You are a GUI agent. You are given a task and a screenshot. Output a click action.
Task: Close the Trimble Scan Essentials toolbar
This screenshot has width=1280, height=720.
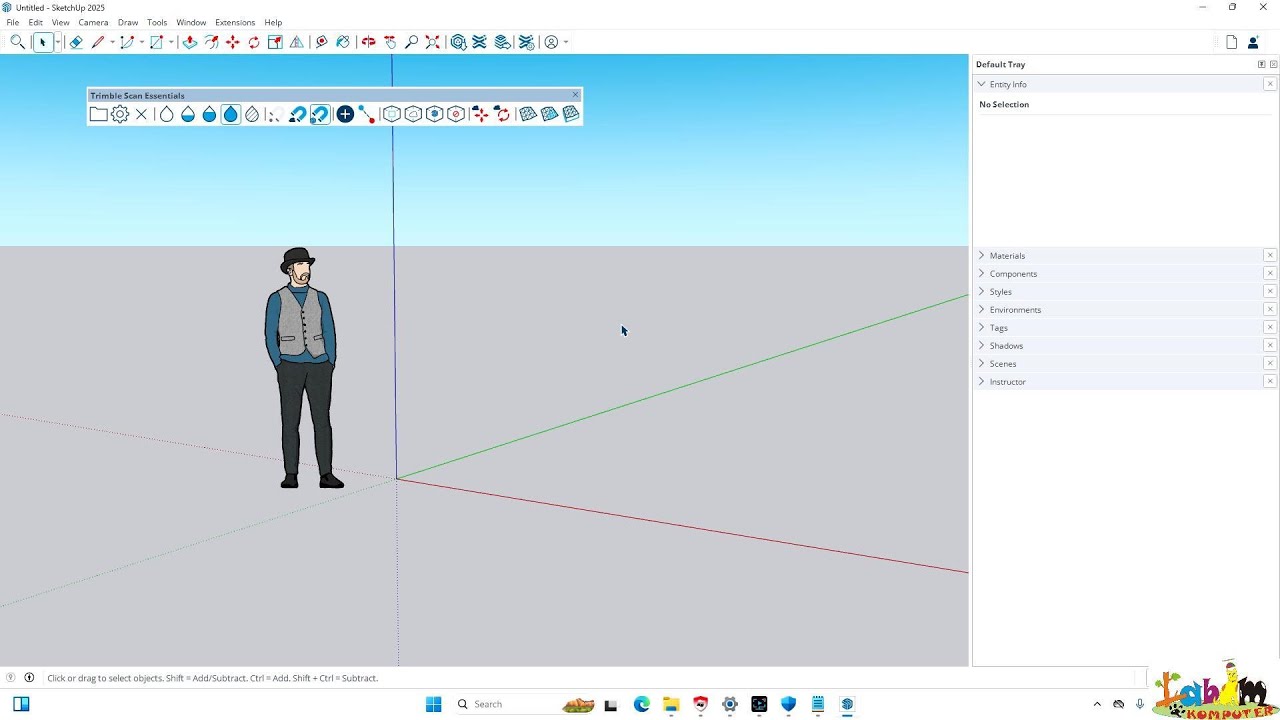click(x=575, y=95)
